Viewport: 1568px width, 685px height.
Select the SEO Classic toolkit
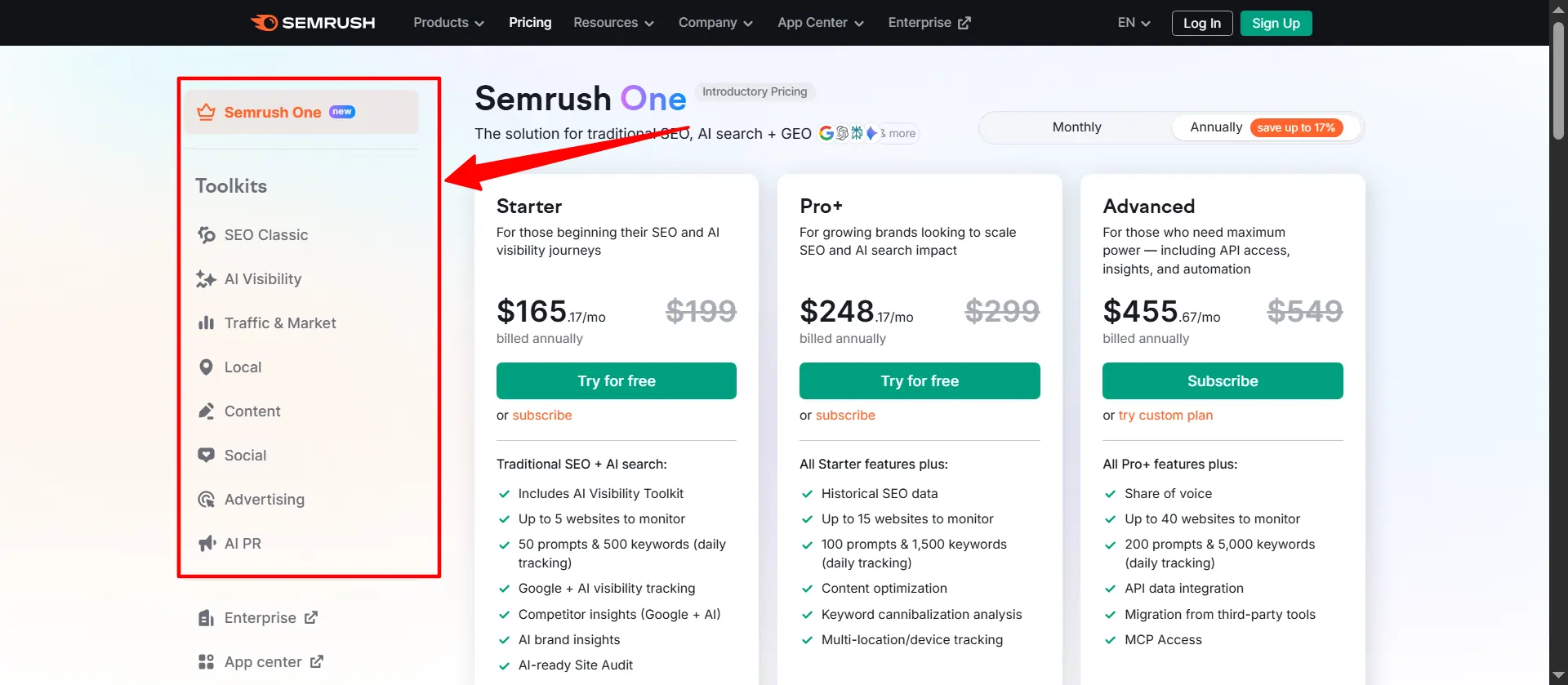tap(266, 234)
